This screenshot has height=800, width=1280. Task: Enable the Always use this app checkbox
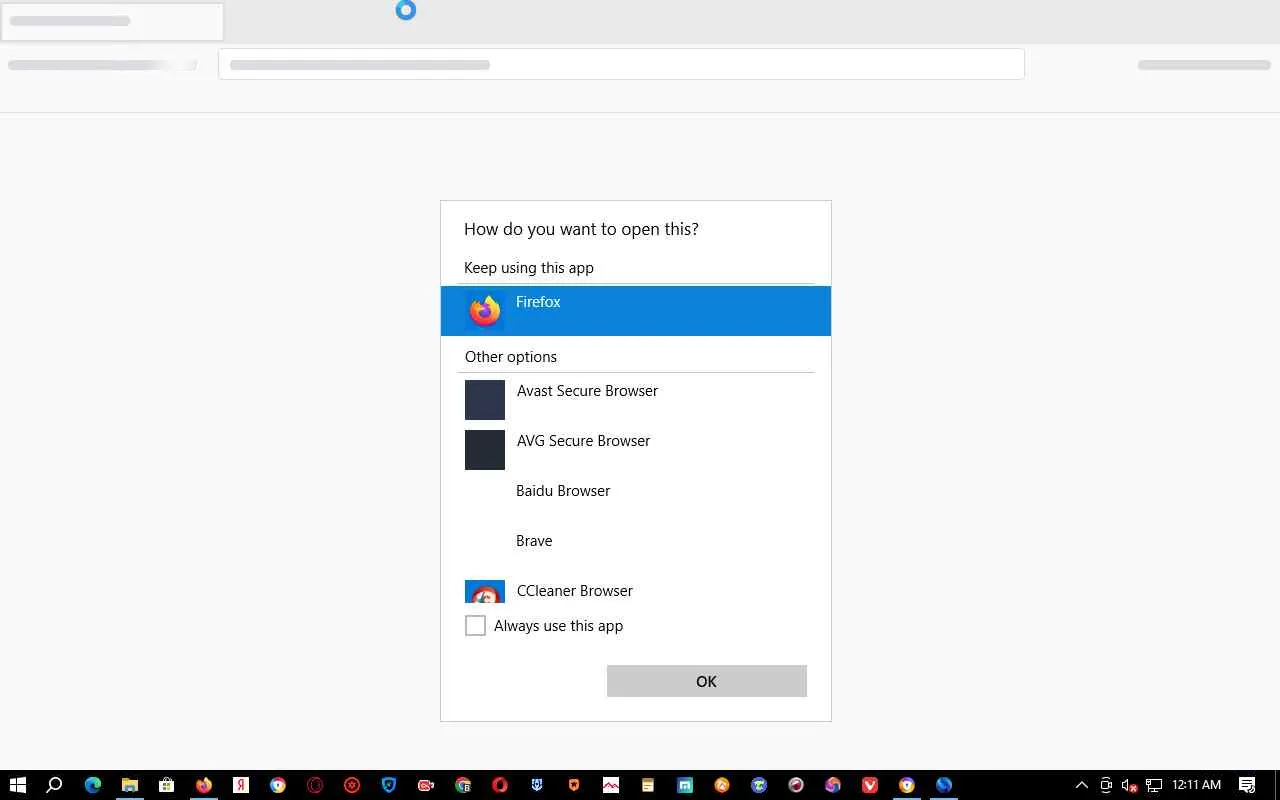pyautogui.click(x=475, y=626)
